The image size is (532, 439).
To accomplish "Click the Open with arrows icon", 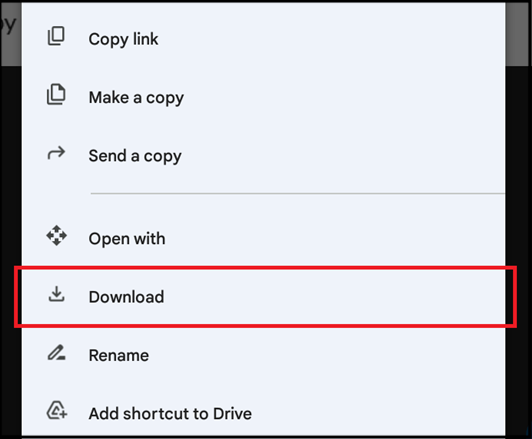I will tap(56, 235).
